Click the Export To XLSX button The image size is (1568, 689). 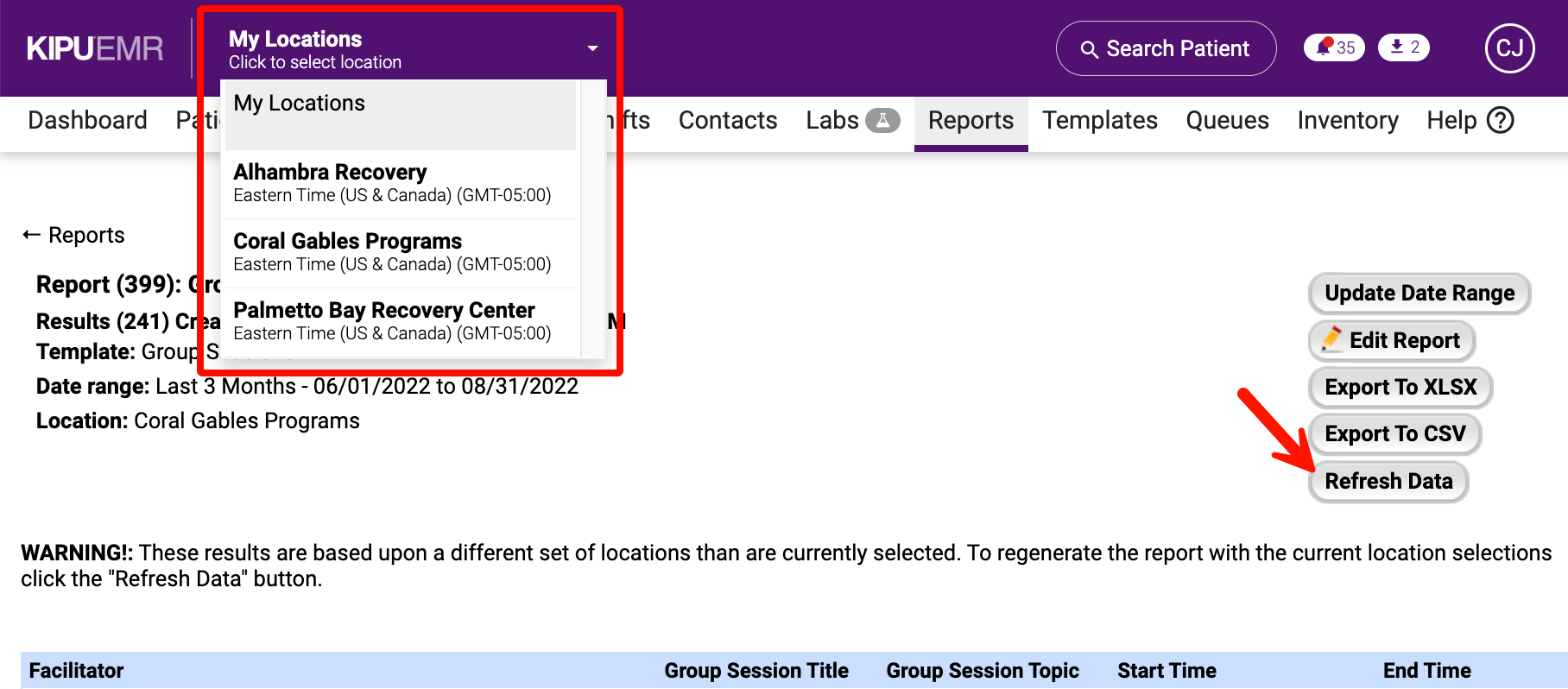(1400, 387)
